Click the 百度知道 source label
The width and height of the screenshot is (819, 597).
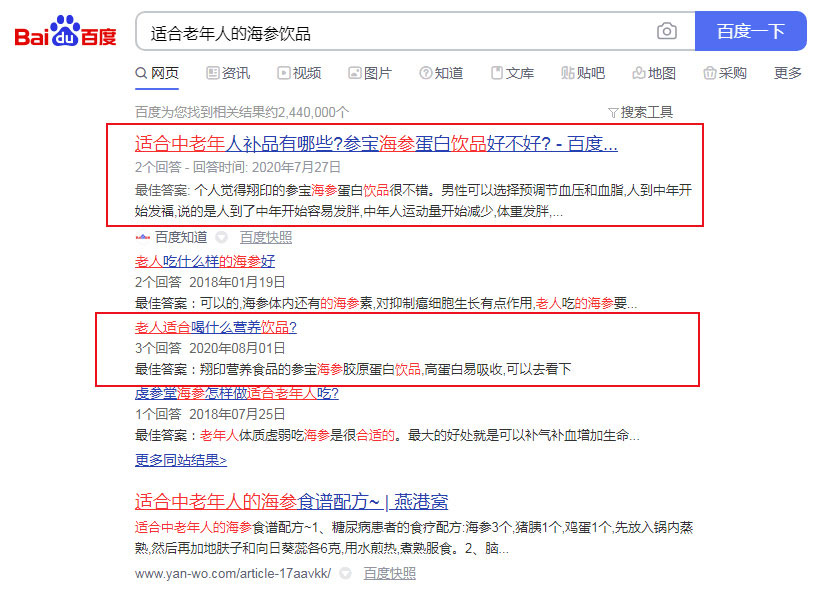pos(181,238)
